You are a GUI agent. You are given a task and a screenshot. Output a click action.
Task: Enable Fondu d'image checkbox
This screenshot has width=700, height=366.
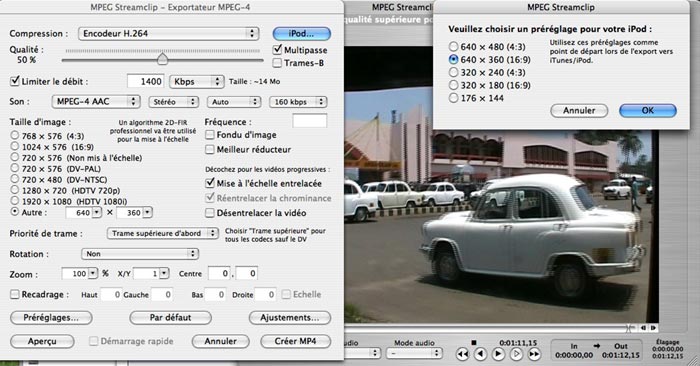click(x=209, y=135)
